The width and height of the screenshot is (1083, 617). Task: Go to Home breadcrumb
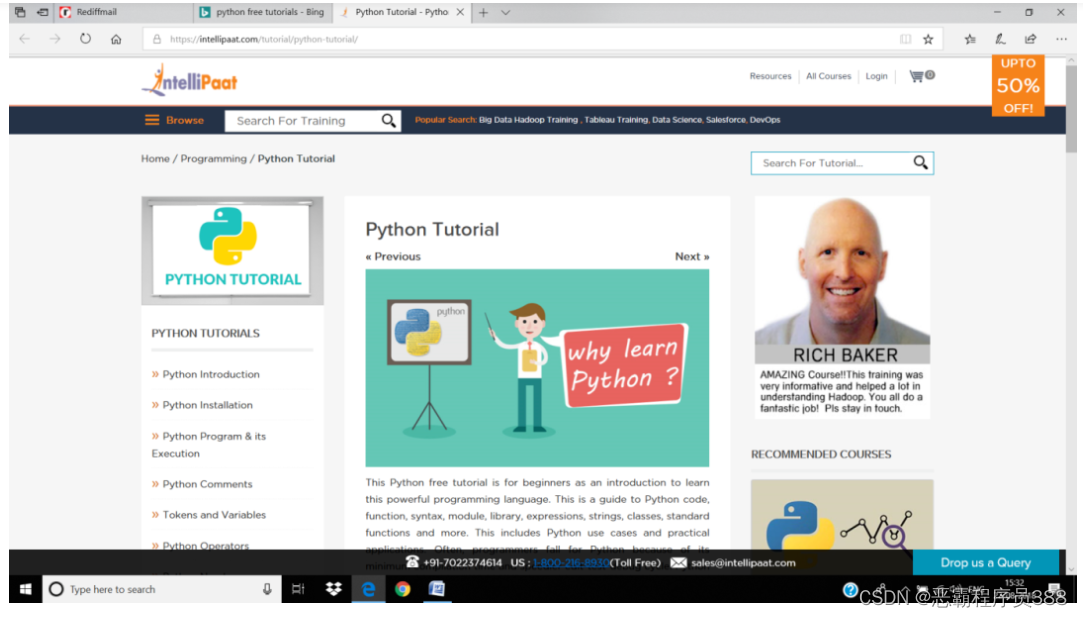coord(155,158)
